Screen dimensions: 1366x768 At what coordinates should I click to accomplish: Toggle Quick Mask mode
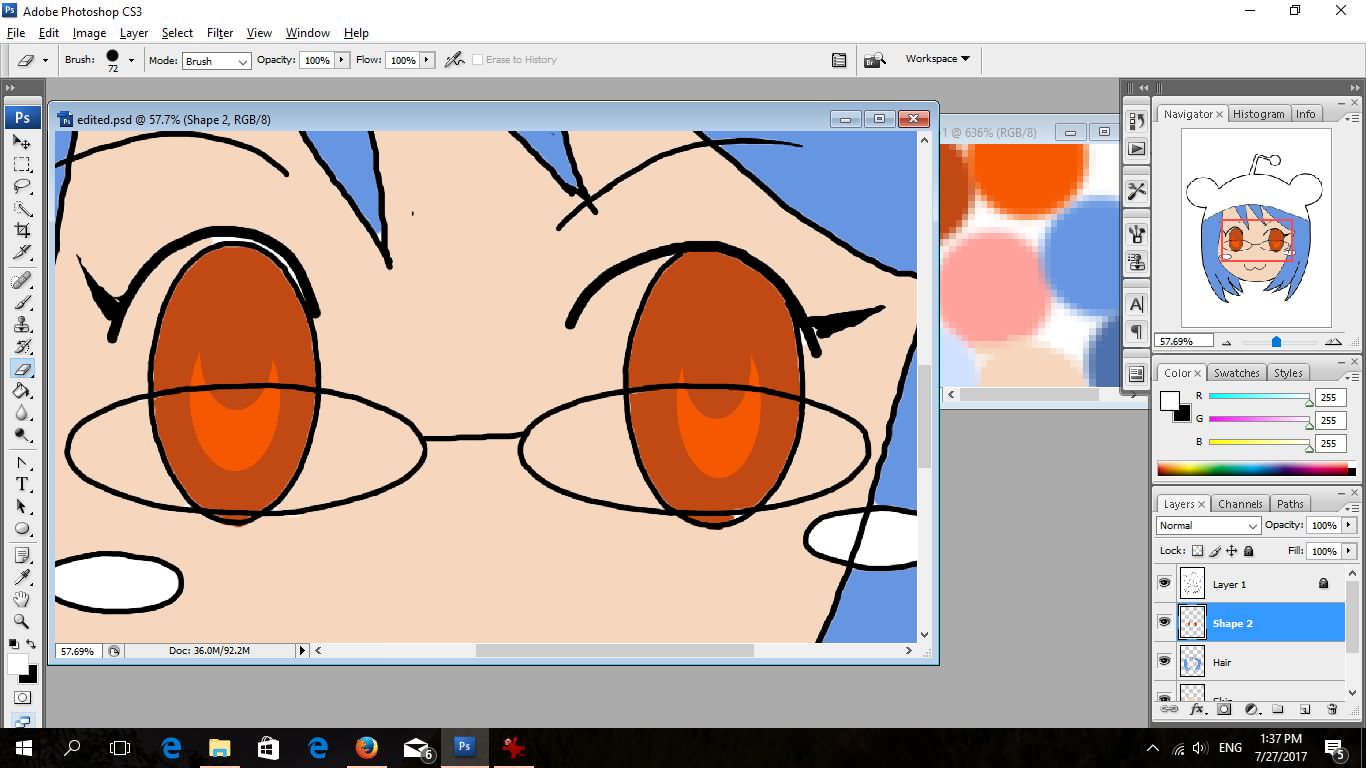22,697
